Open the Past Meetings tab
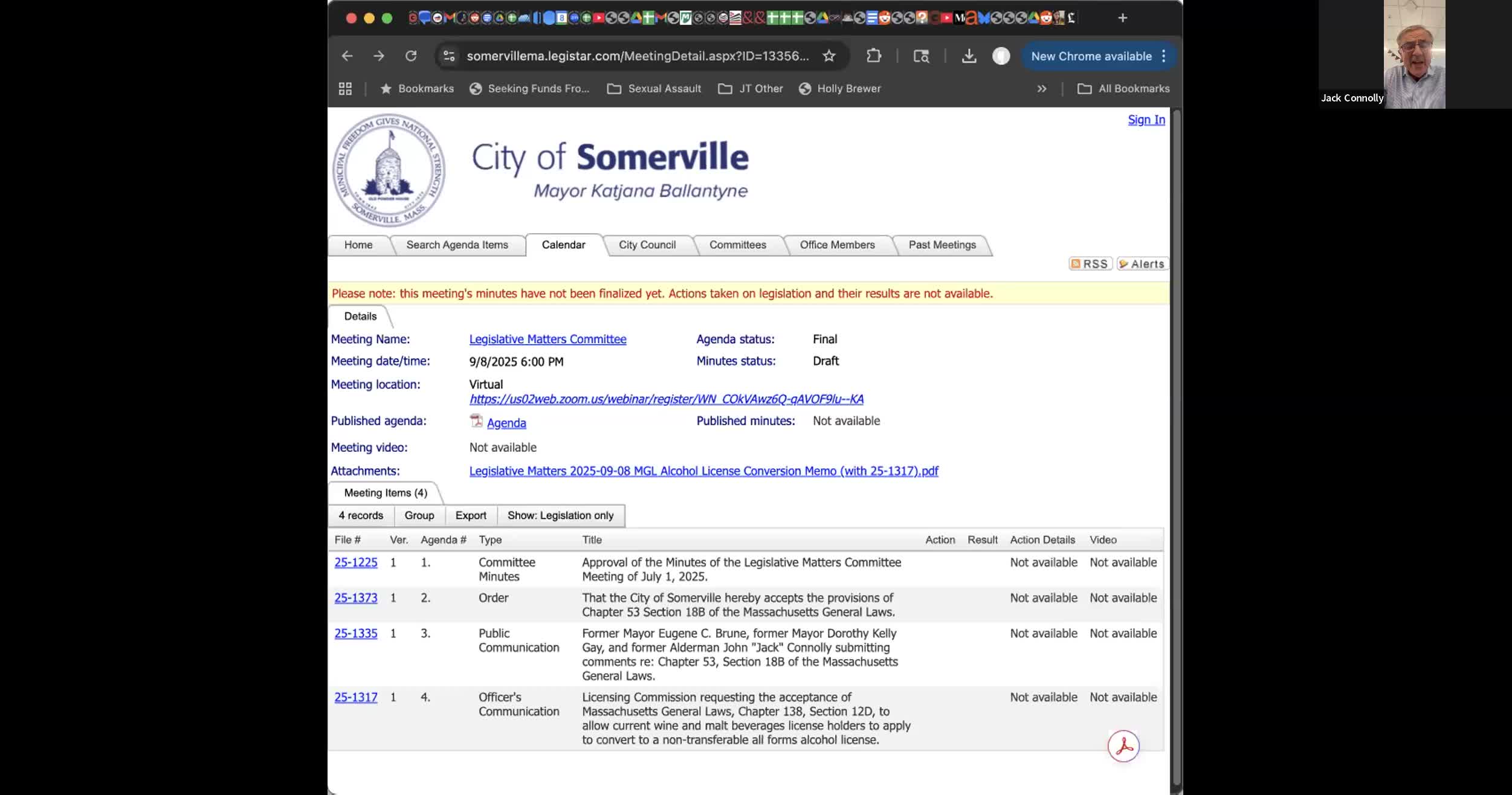This screenshot has height=795, width=1512. (x=942, y=245)
